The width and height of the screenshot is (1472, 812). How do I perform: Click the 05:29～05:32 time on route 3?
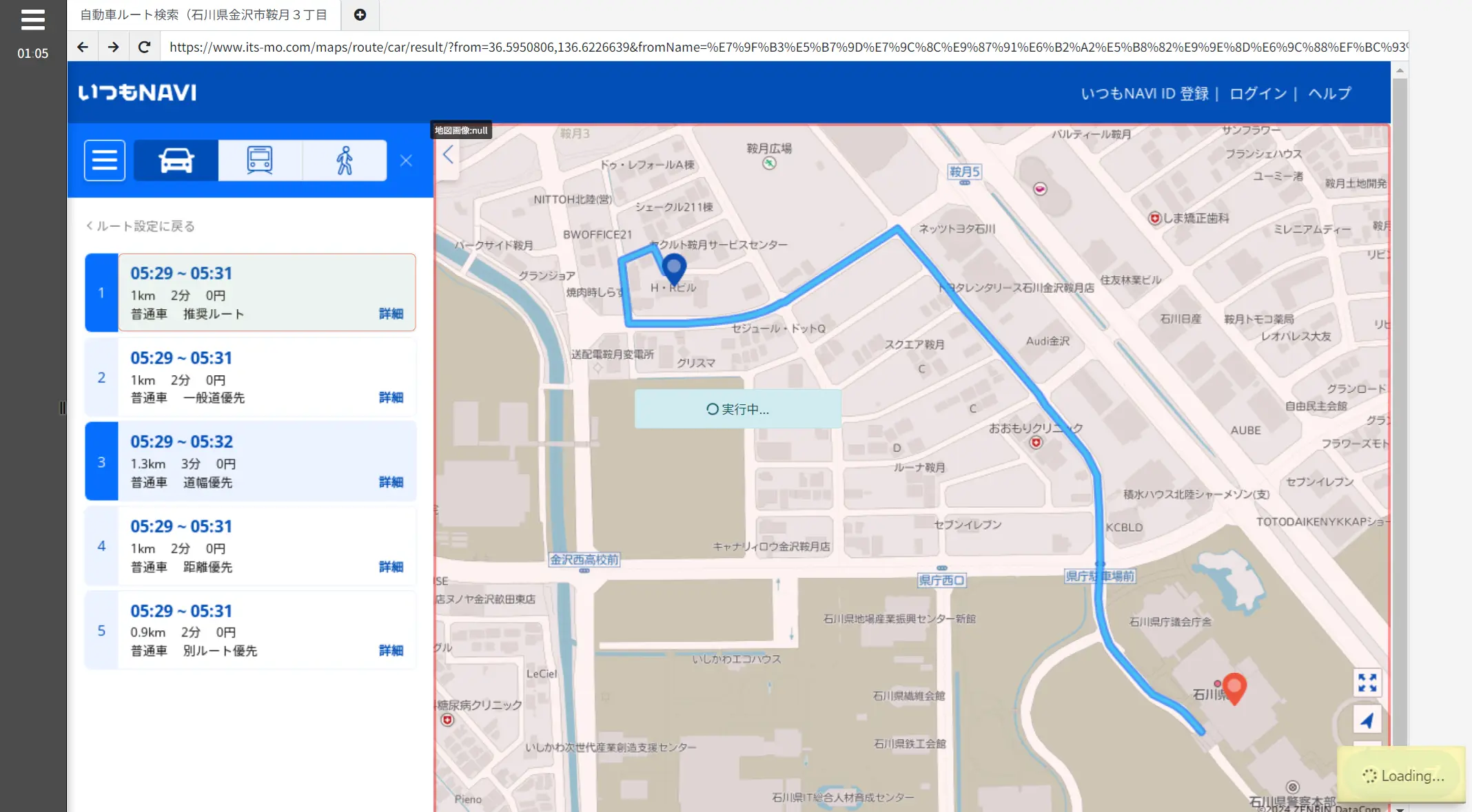[182, 442]
